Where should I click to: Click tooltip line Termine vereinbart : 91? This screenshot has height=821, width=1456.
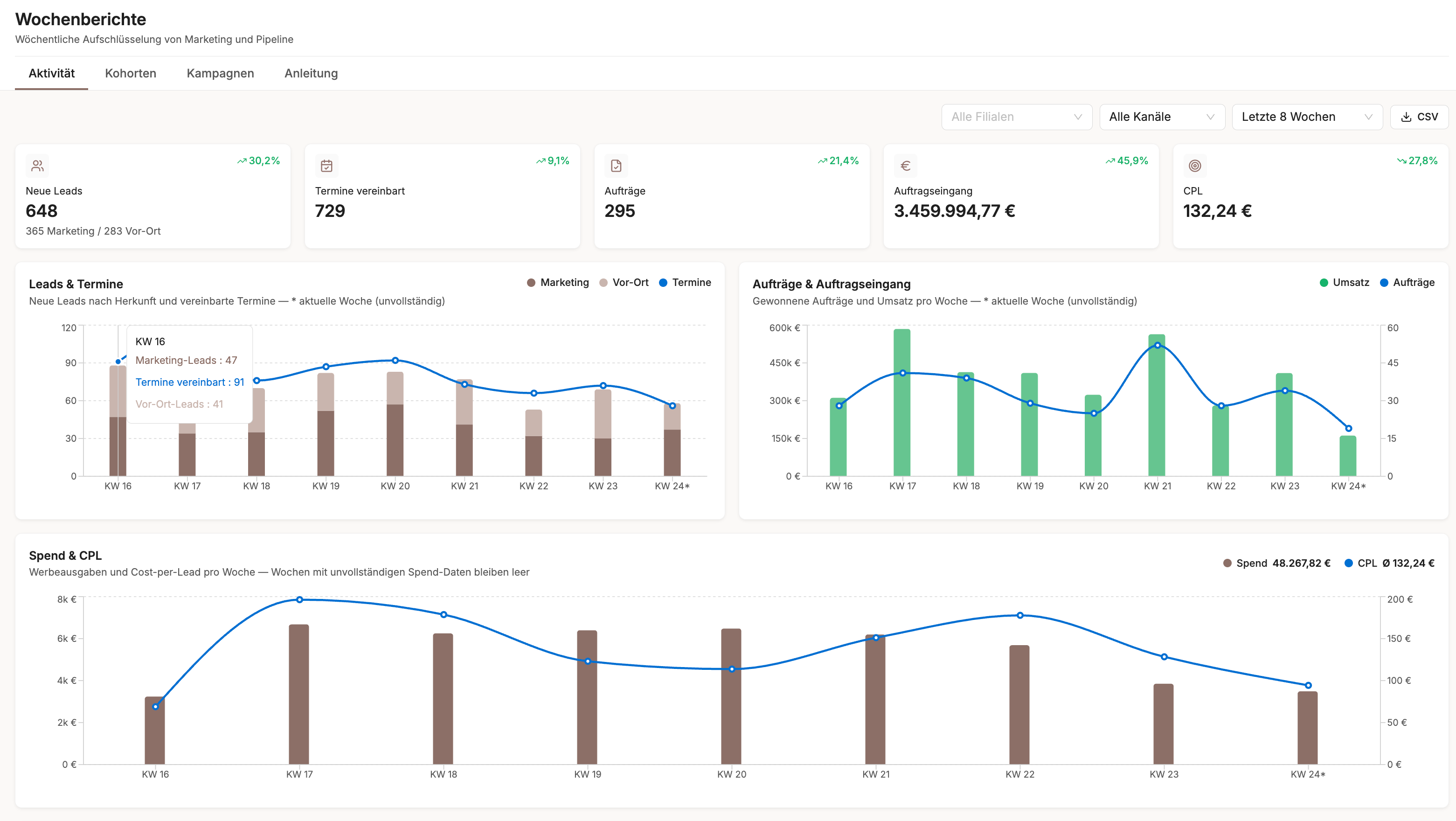tap(190, 382)
